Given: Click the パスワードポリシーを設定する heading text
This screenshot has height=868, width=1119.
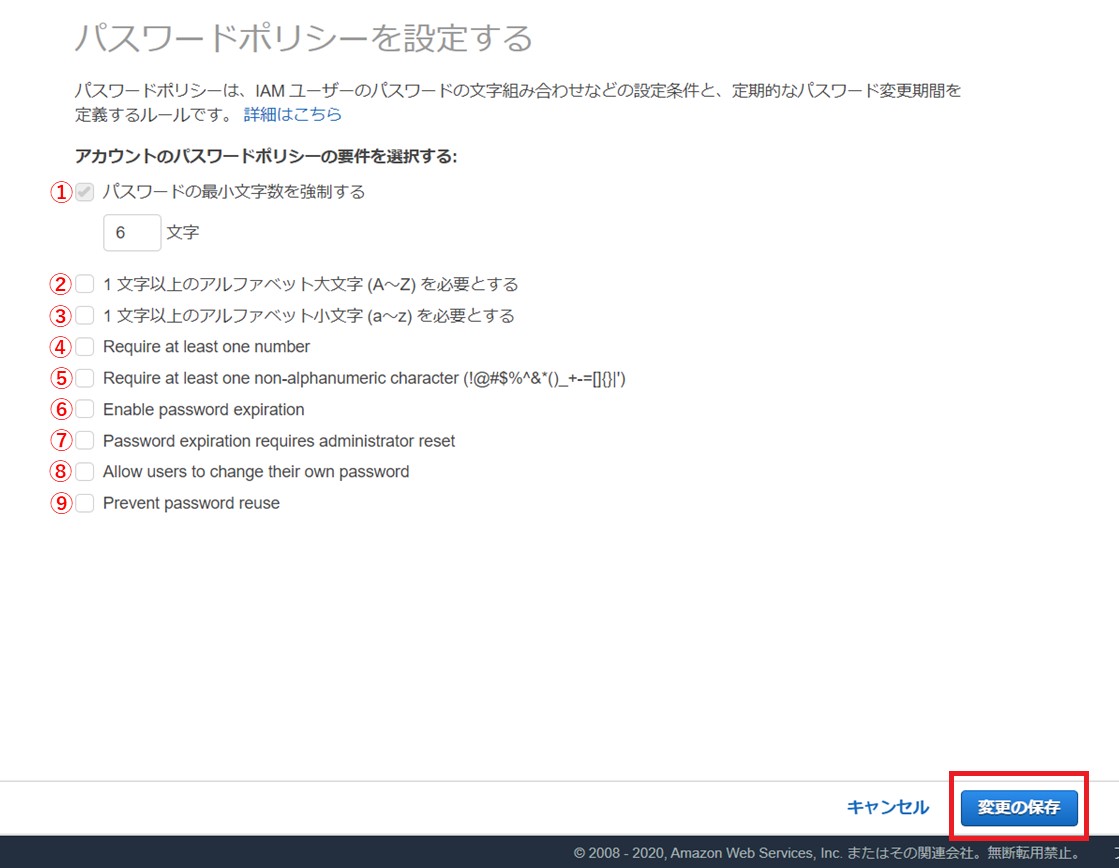Looking at the screenshot, I should pyautogui.click(x=304, y=38).
